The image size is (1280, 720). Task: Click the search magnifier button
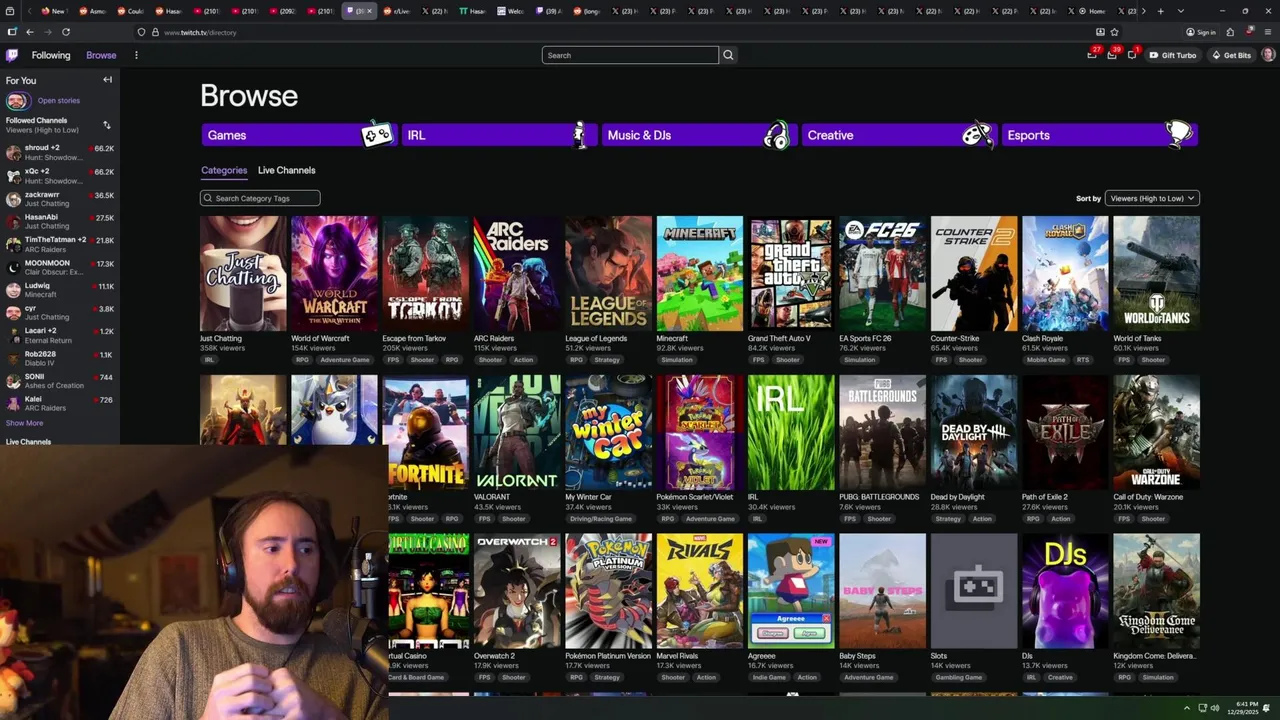(x=728, y=55)
